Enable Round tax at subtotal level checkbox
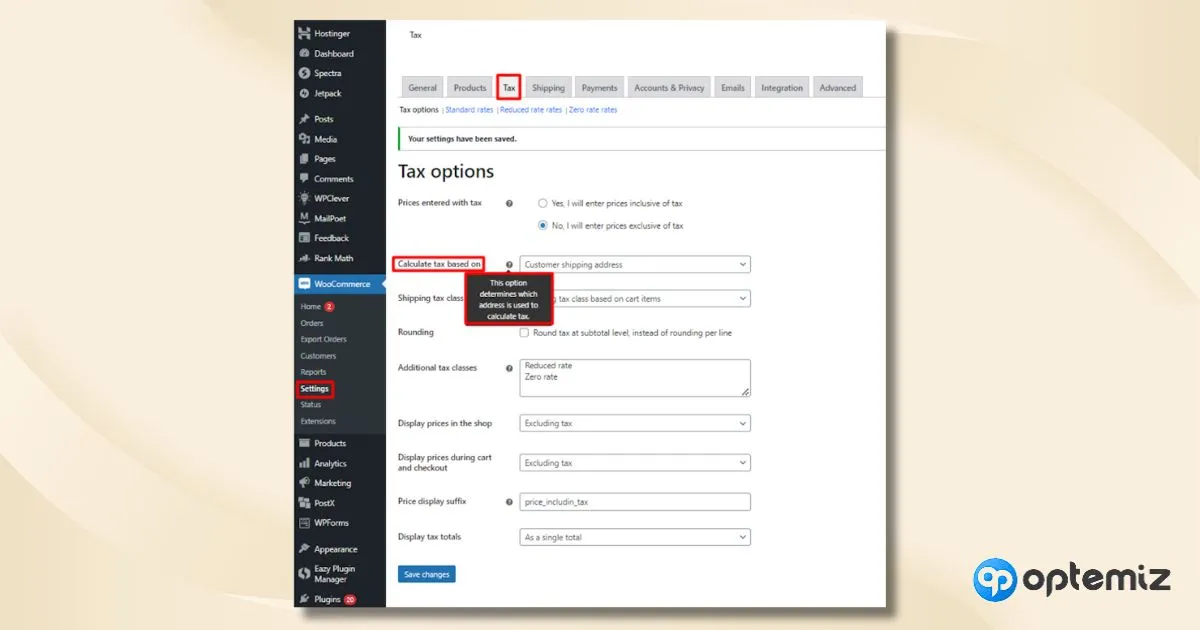The width and height of the screenshot is (1200, 630). [524, 332]
